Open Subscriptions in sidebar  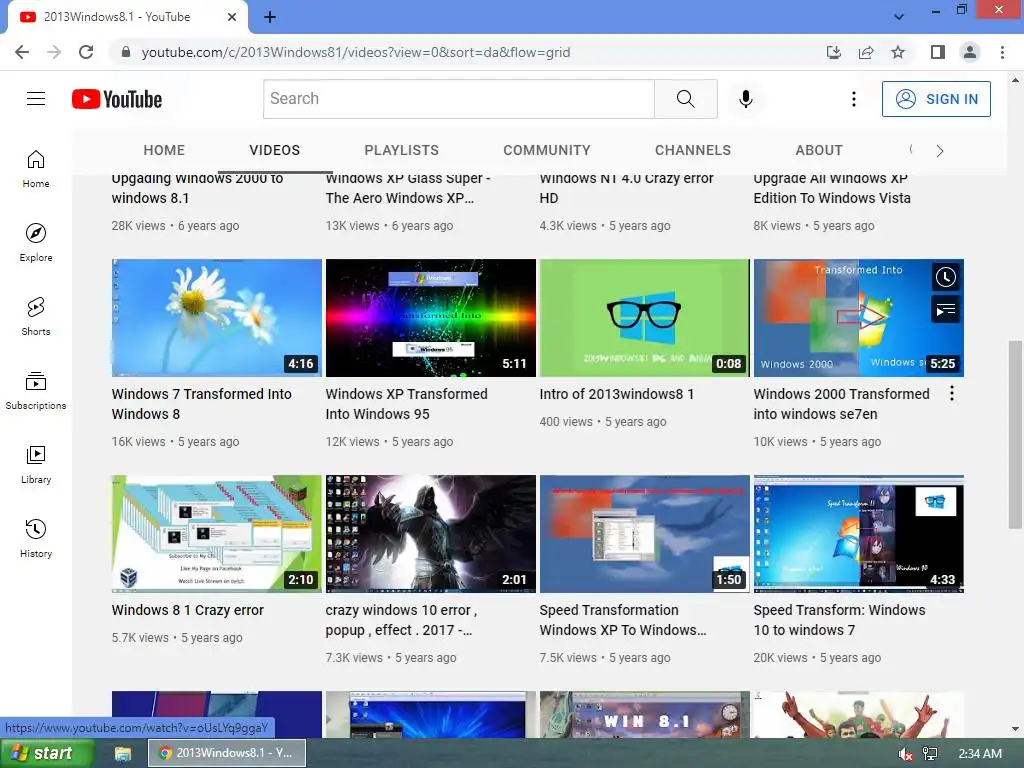click(x=36, y=390)
